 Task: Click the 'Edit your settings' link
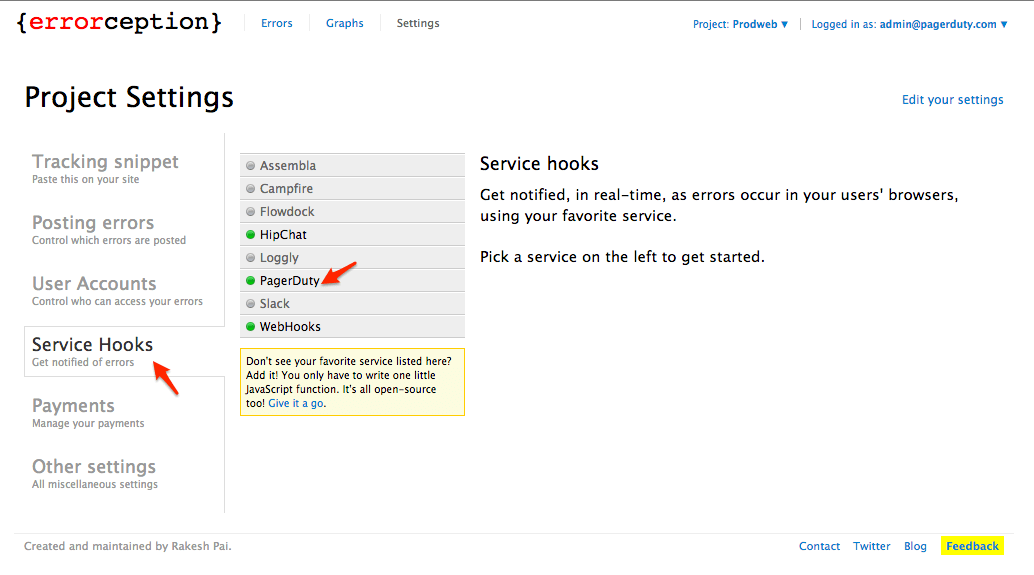(x=952, y=100)
